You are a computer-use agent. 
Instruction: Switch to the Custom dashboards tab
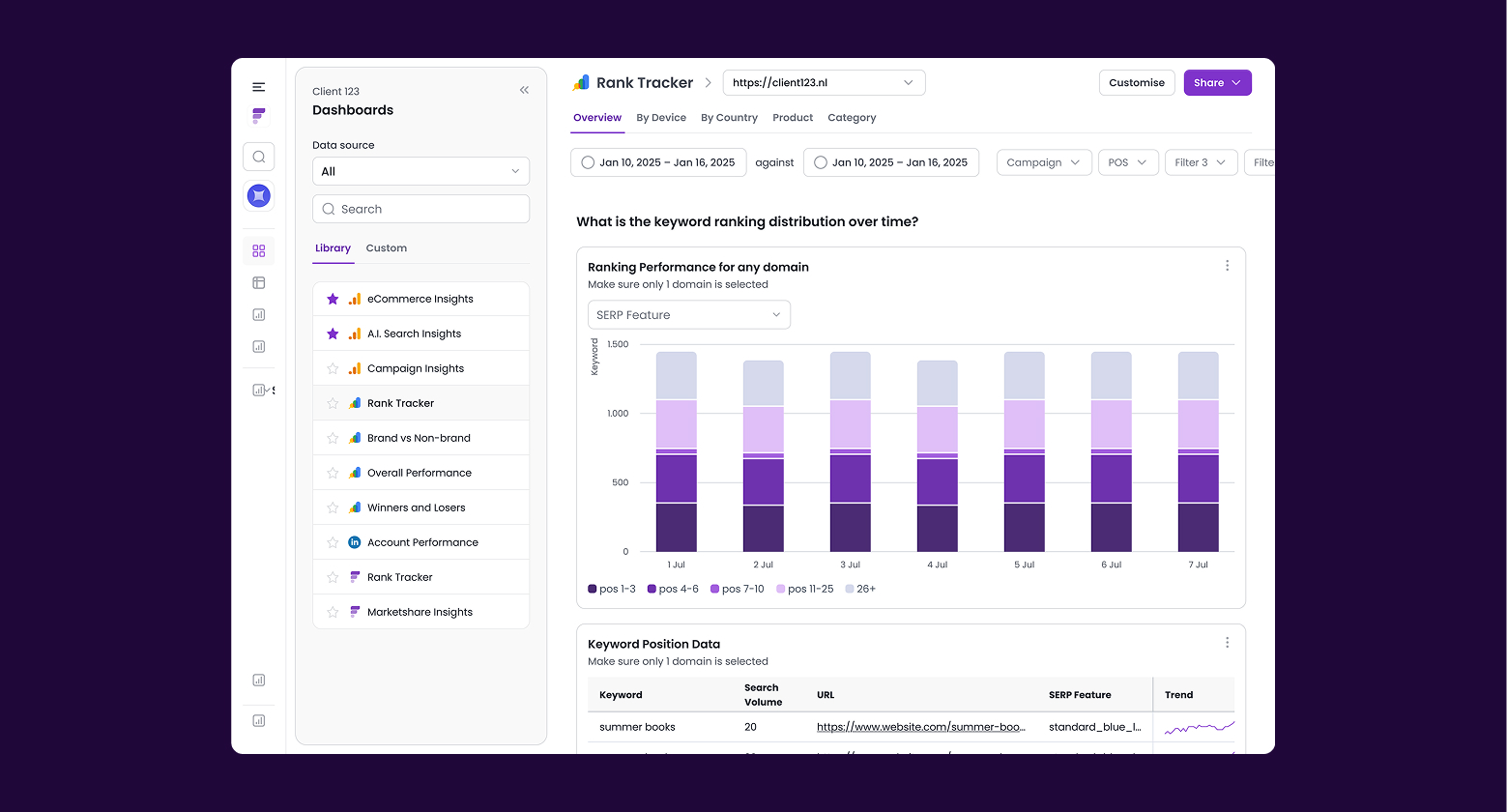tap(386, 248)
